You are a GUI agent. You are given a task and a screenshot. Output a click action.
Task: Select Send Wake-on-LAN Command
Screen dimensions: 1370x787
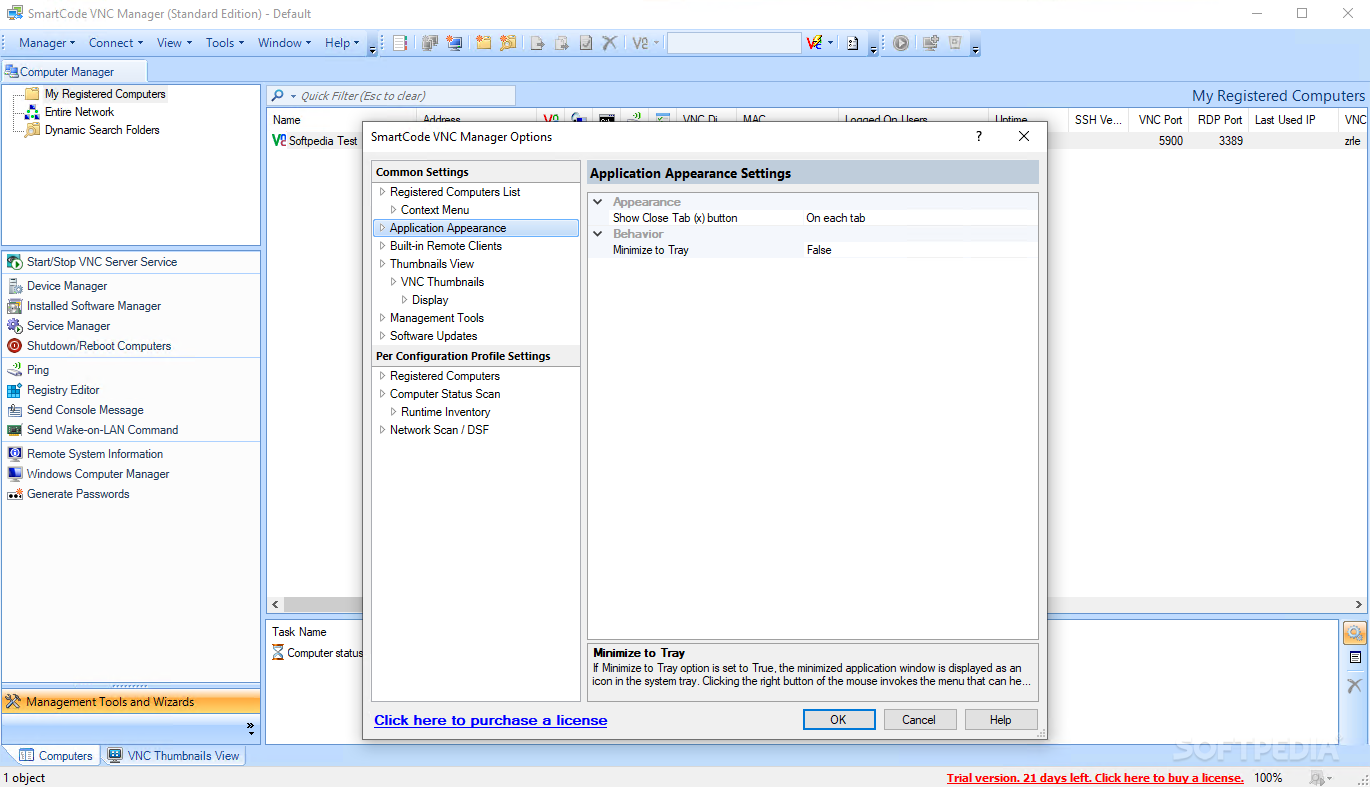pyautogui.click(x=102, y=430)
